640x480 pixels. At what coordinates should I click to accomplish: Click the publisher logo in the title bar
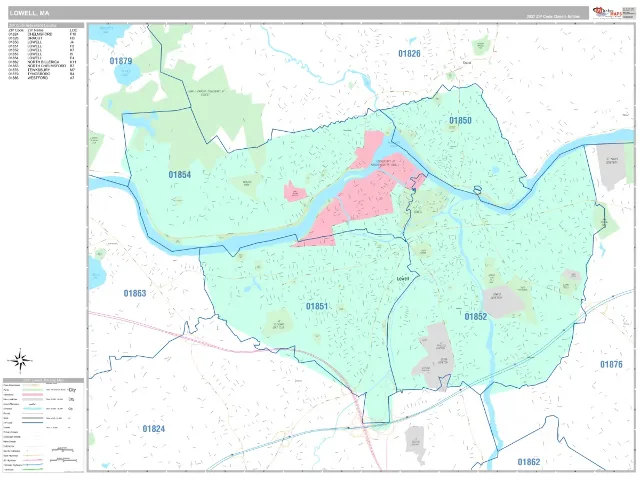[x=607, y=13]
